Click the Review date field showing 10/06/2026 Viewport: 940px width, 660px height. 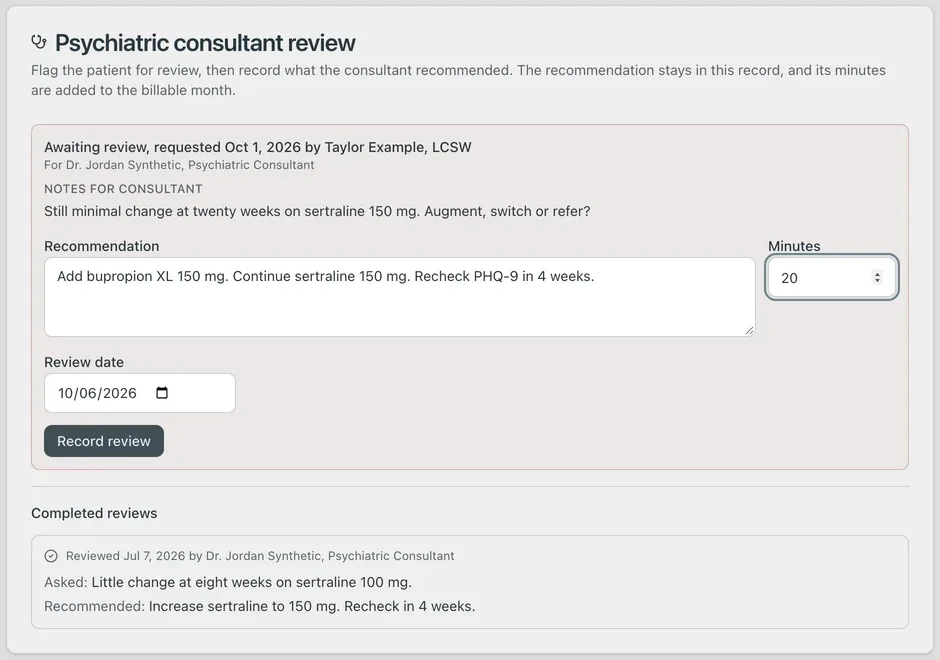coord(140,393)
